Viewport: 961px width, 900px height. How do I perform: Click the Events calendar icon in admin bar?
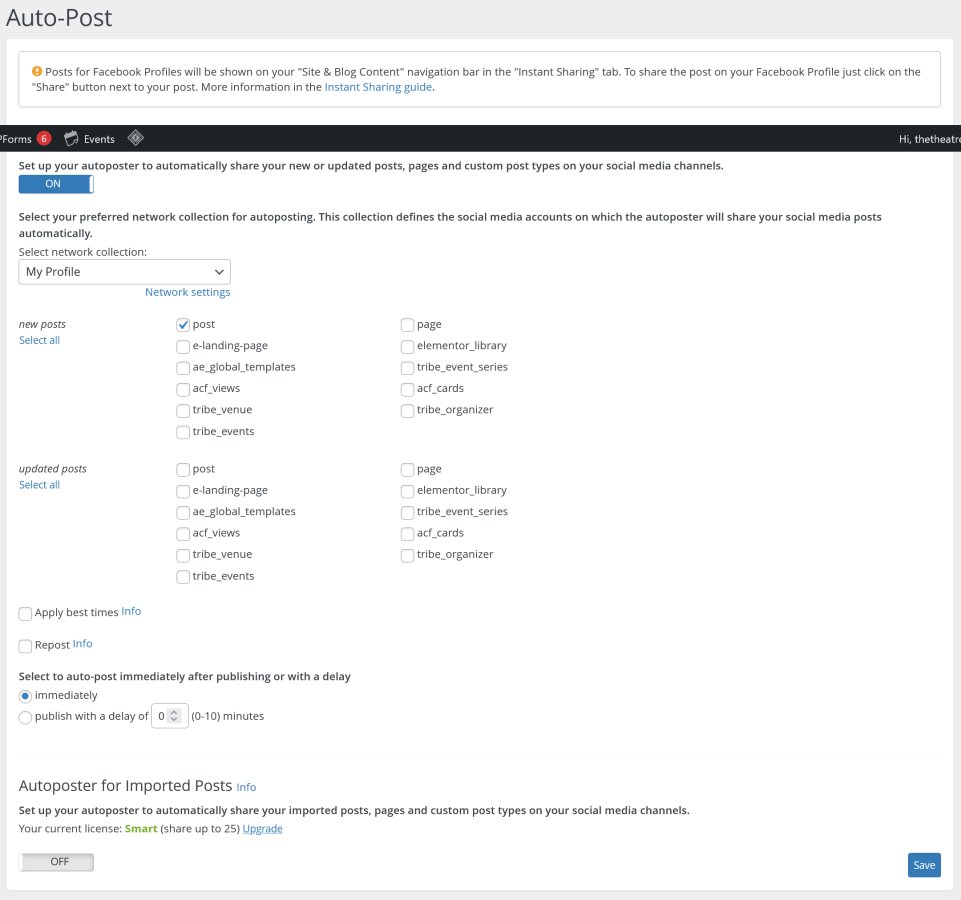tap(71, 139)
